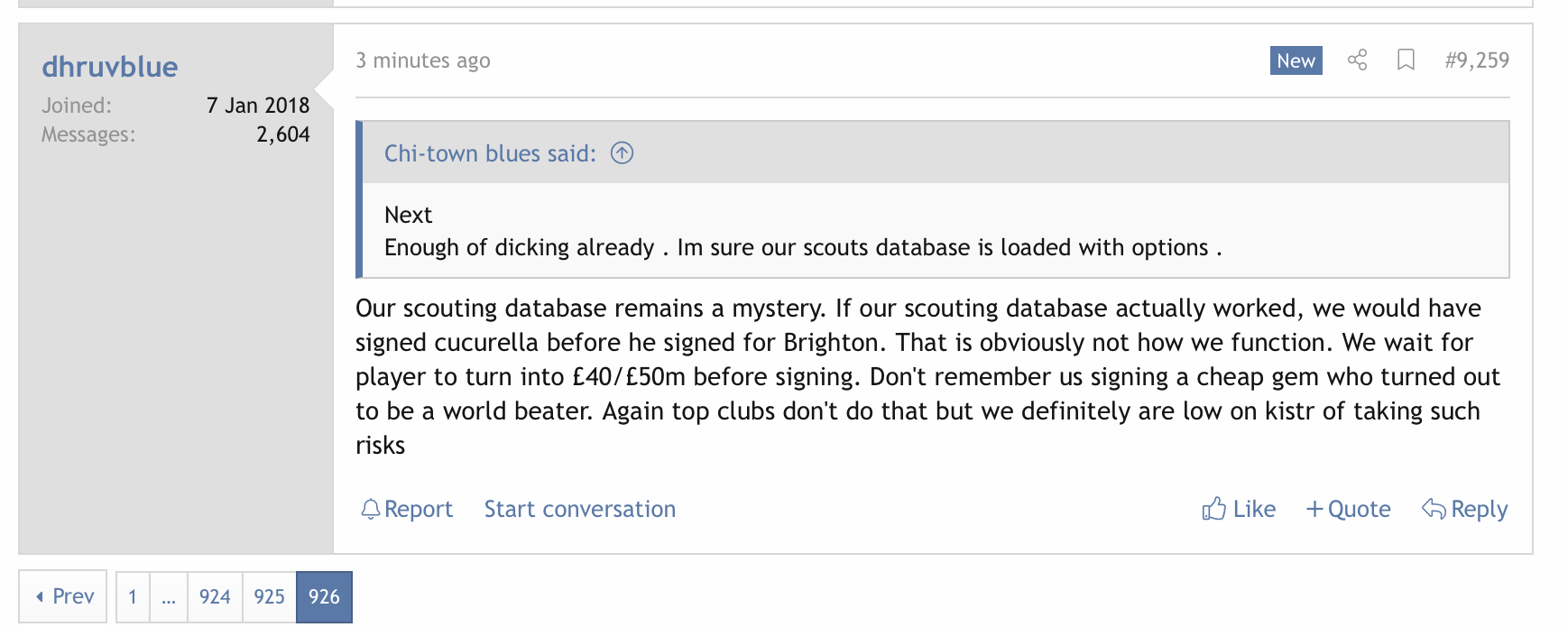The height and width of the screenshot is (627, 1568).
Task: Click the New badge on the post
Action: pyautogui.click(x=1296, y=60)
